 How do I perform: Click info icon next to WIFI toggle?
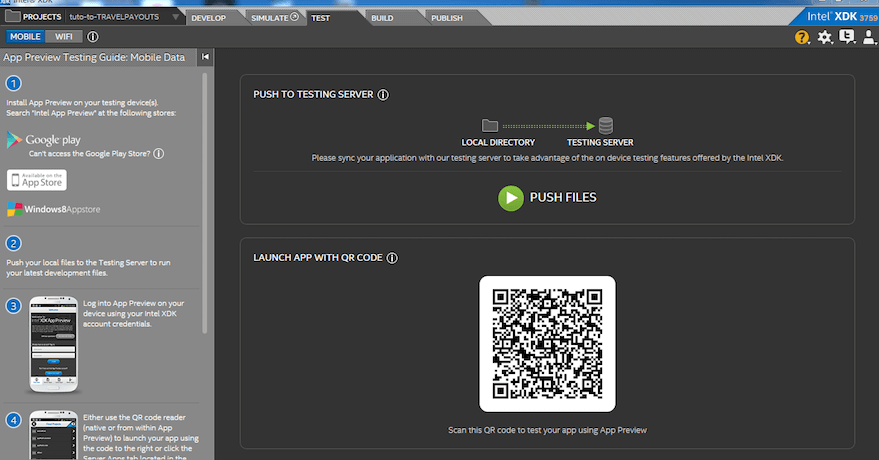coord(93,37)
